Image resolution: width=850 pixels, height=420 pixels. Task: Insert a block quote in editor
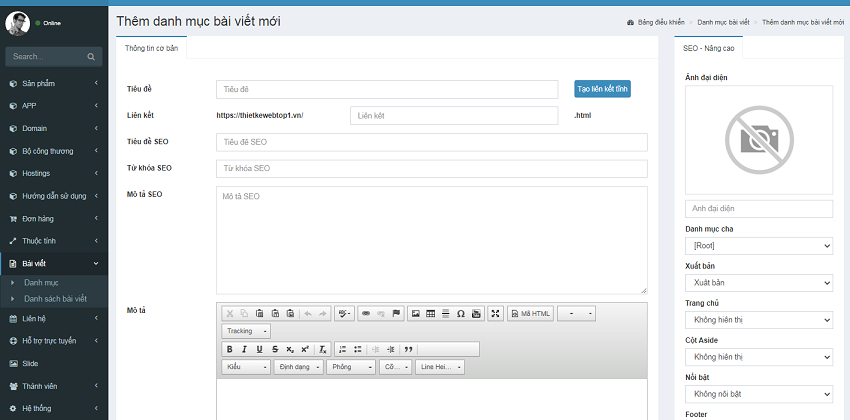click(407, 349)
